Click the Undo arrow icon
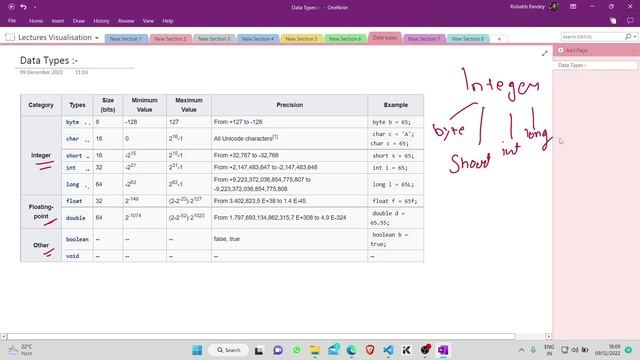Viewport: 640px width, 360px height. point(24,7)
